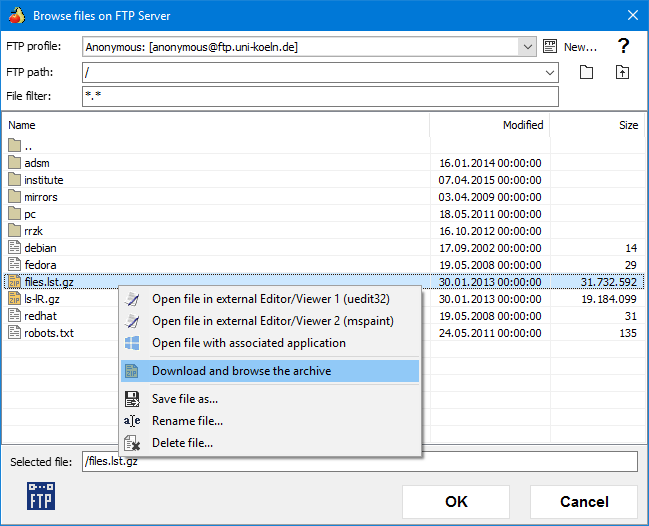Expand the FTP profile dropdown

pos(528,46)
